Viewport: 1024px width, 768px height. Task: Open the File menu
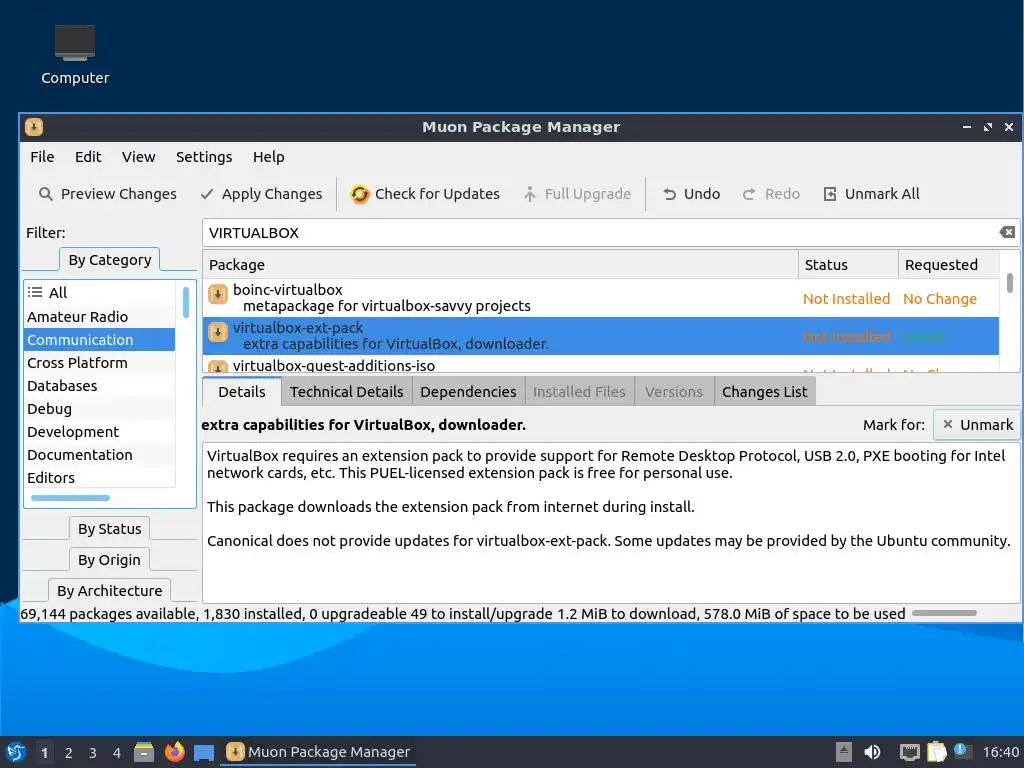(42, 157)
